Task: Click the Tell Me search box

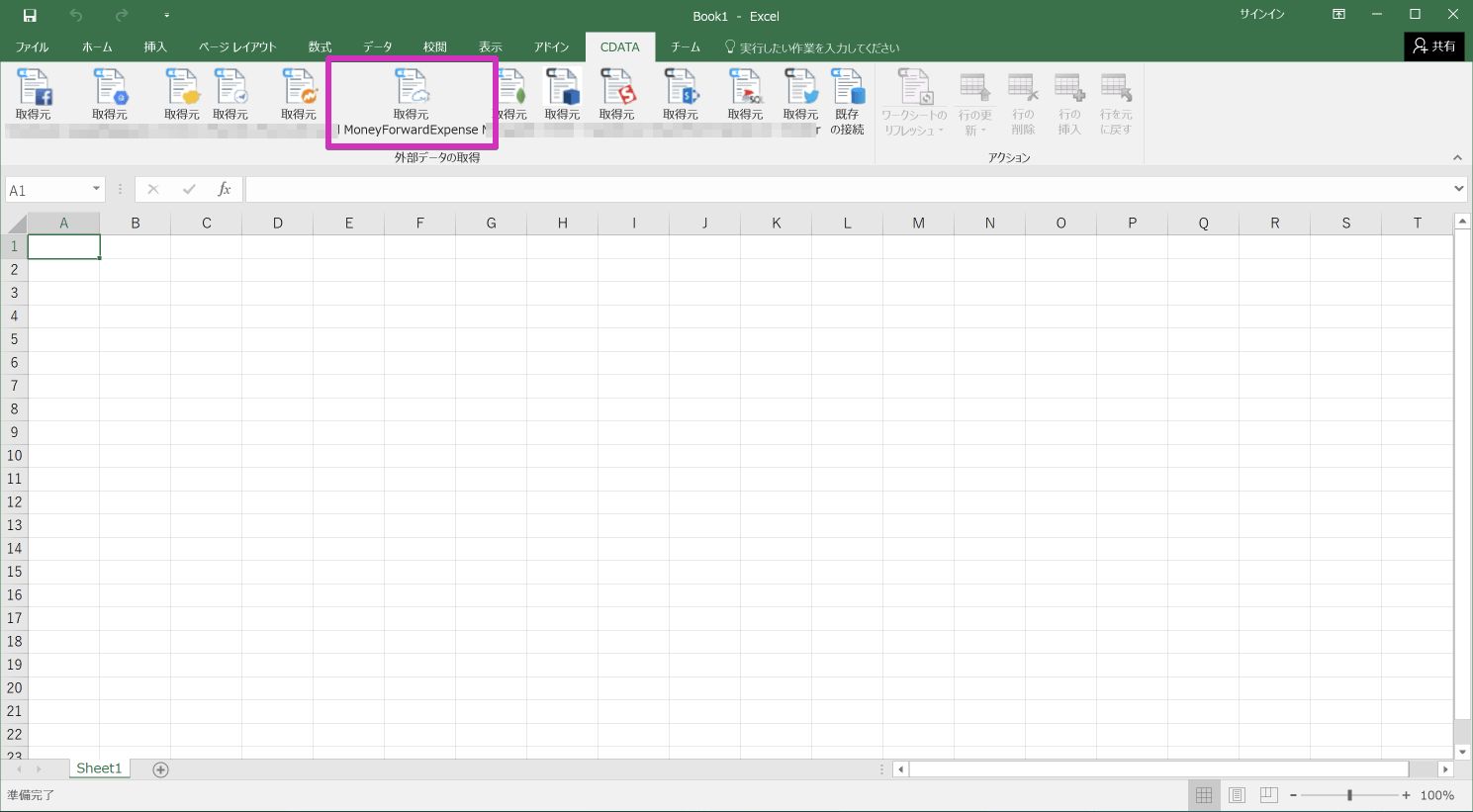Action: [x=812, y=47]
